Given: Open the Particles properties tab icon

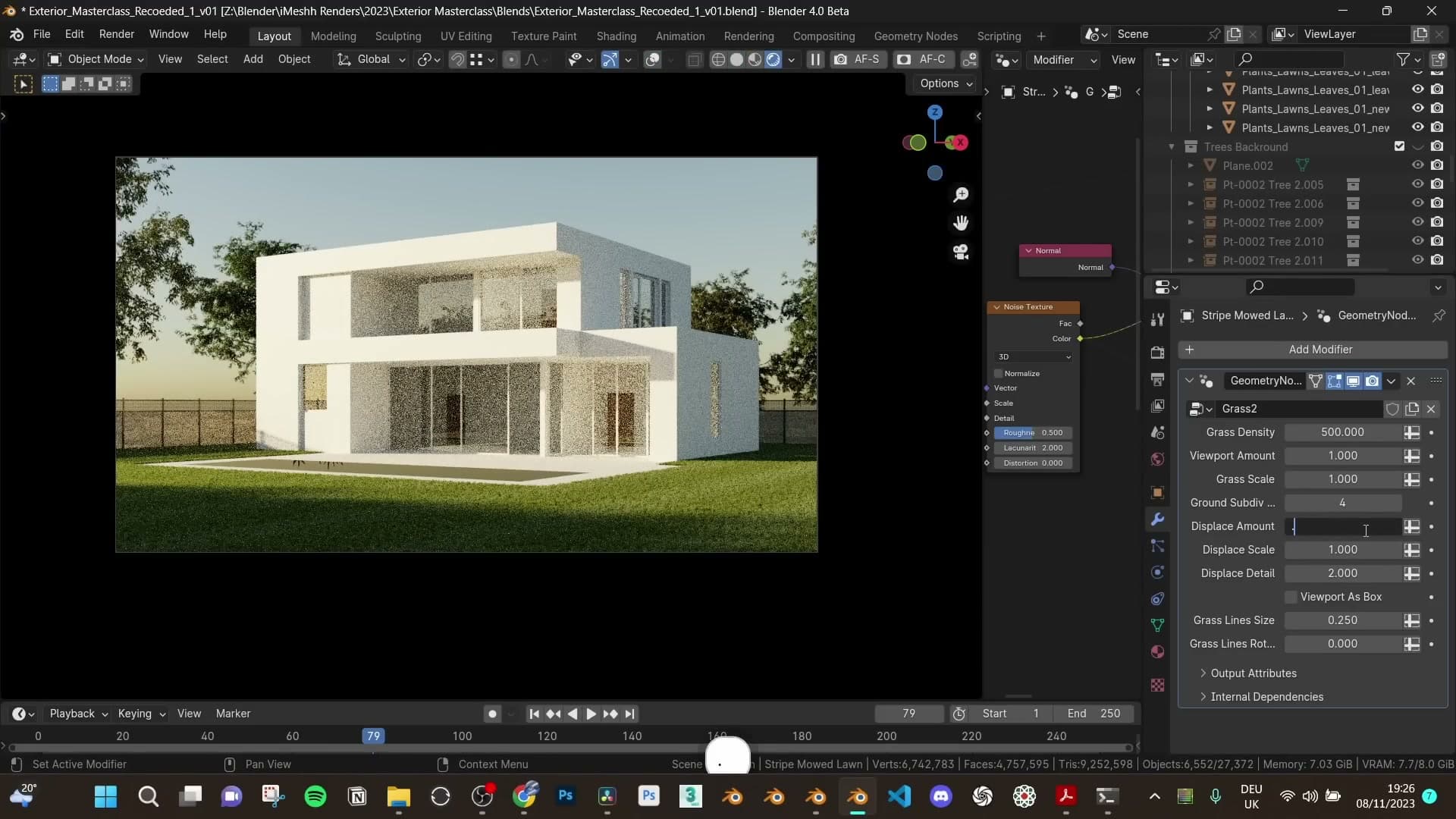Looking at the screenshot, I should coord(1157,546).
